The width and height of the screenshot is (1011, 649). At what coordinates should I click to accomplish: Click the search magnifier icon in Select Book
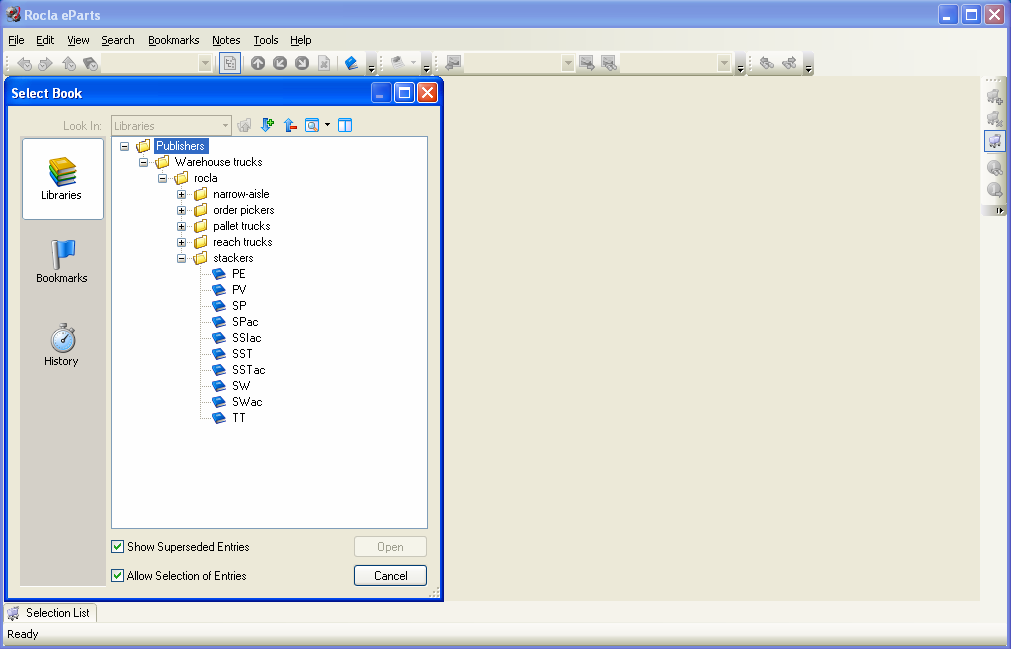[x=312, y=125]
